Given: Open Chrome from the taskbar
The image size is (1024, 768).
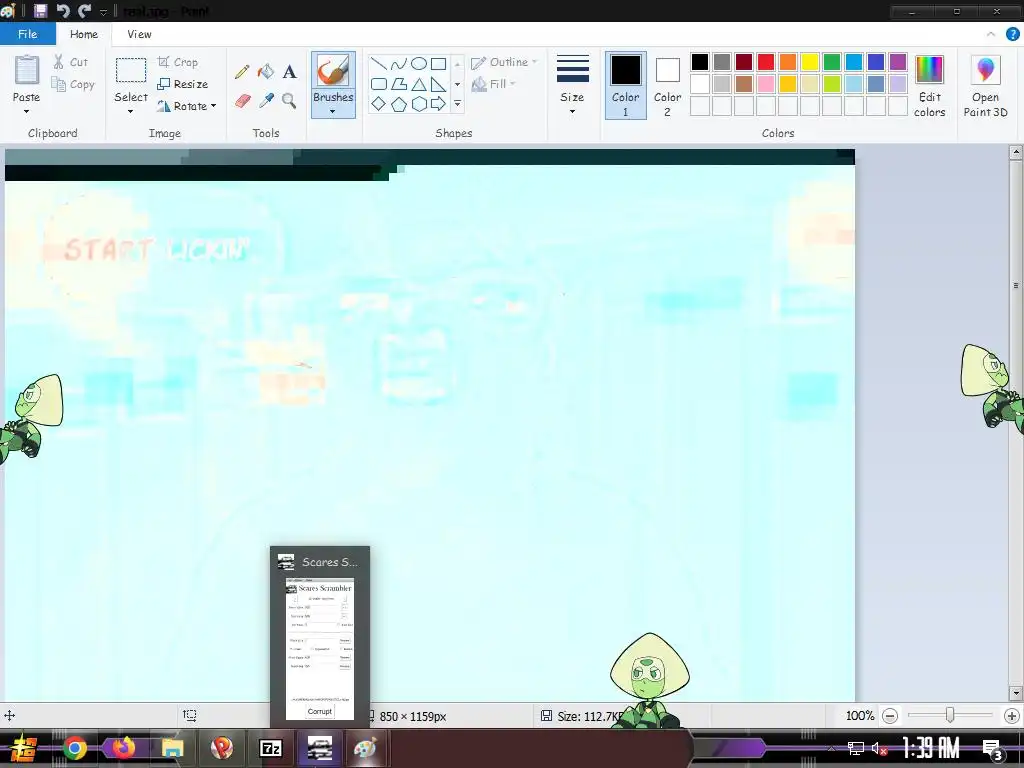Looking at the screenshot, I should (x=75, y=748).
